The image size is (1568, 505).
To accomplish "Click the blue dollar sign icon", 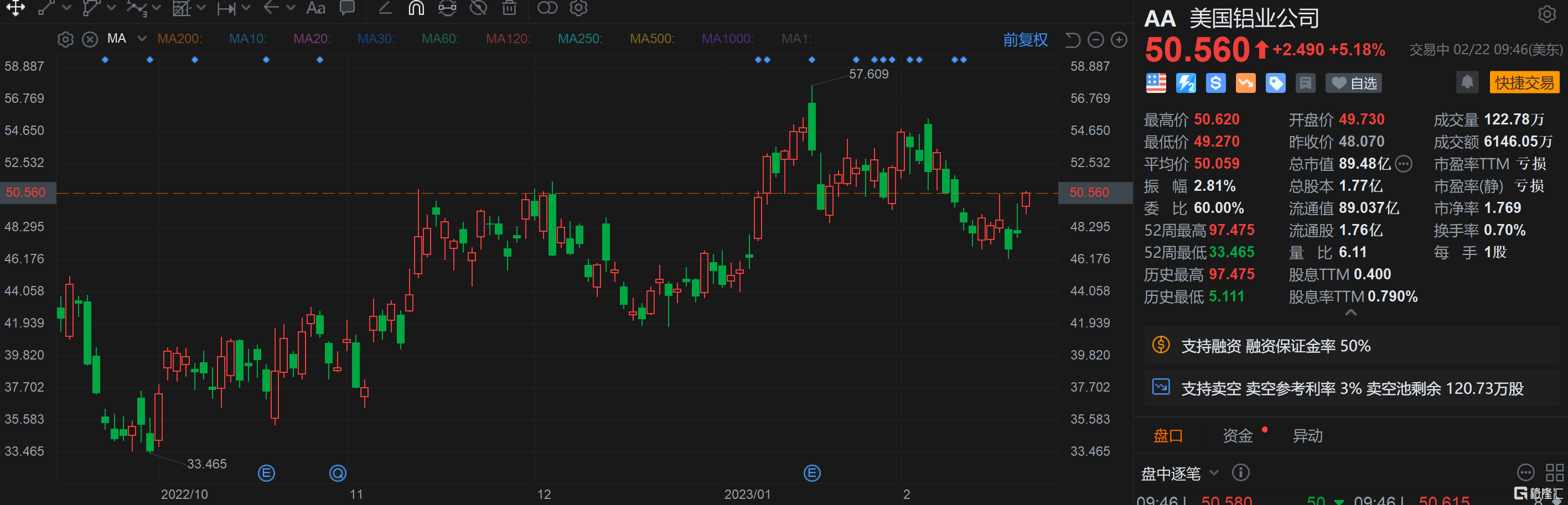I will pos(1215,84).
